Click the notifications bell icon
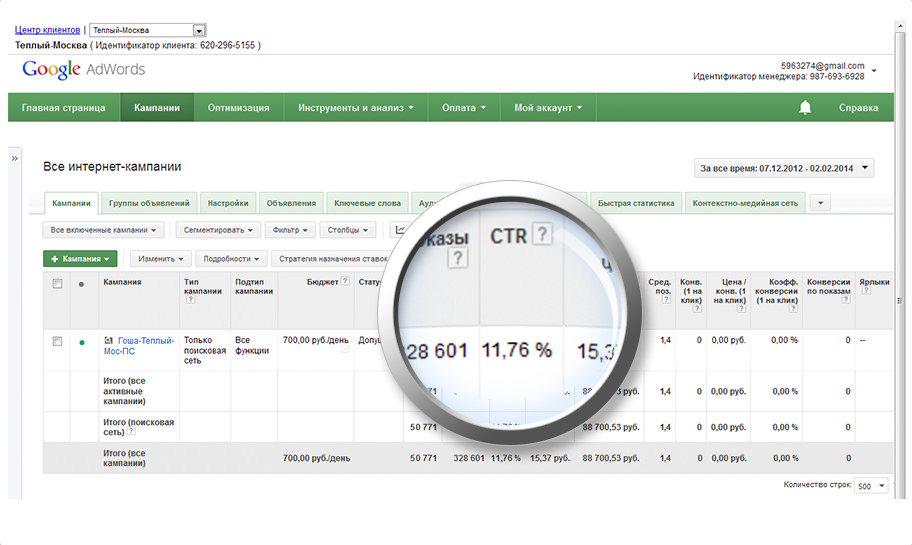The width and height of the screenshot is (912, 545). tap(805, 108)
